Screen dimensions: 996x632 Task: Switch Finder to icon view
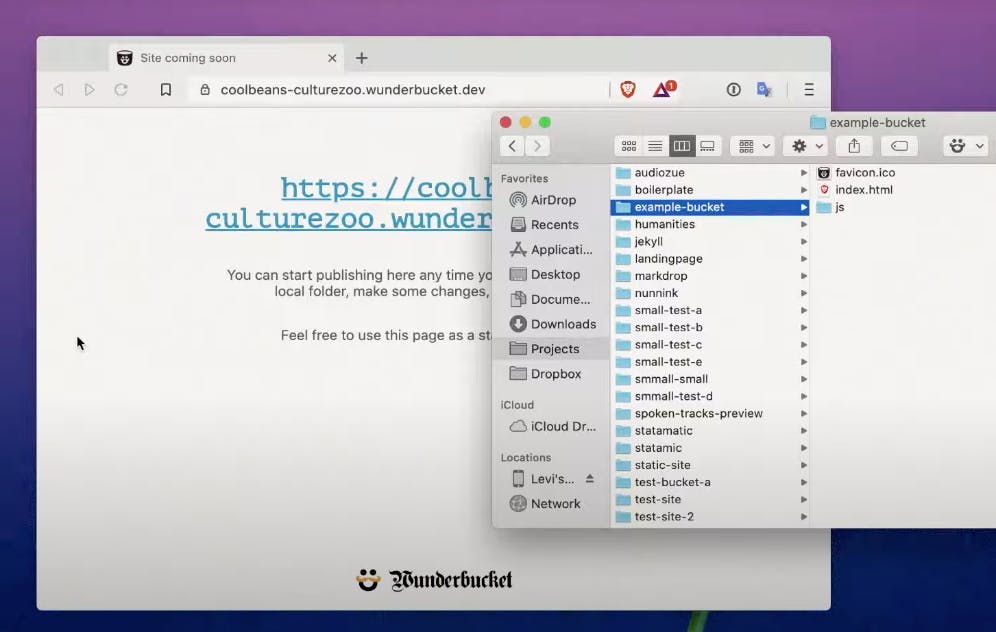coord(629,146)
